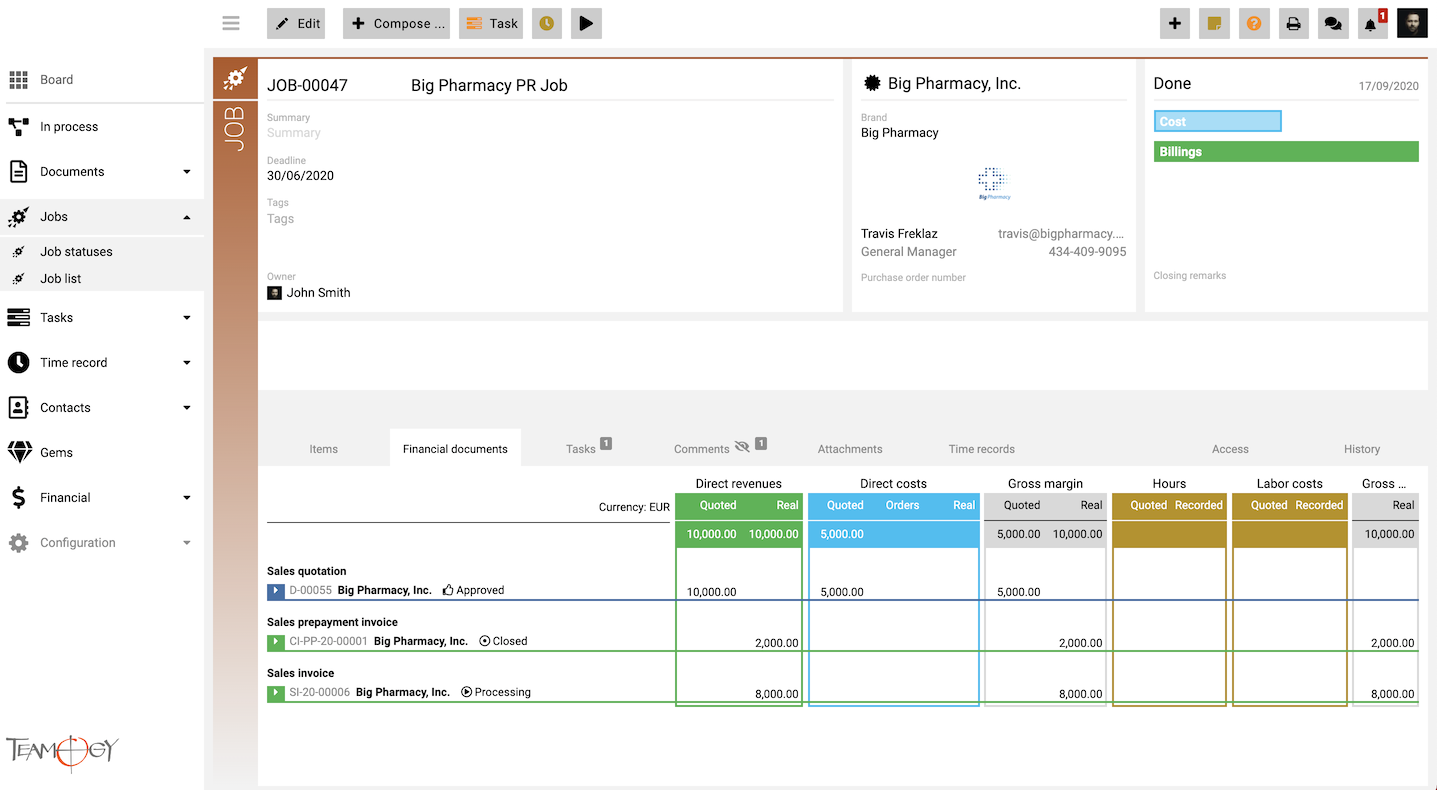This screenshot has width=1437, height=790.
Task: Expand the Tasks menu arrow
Action: point(187,318)
